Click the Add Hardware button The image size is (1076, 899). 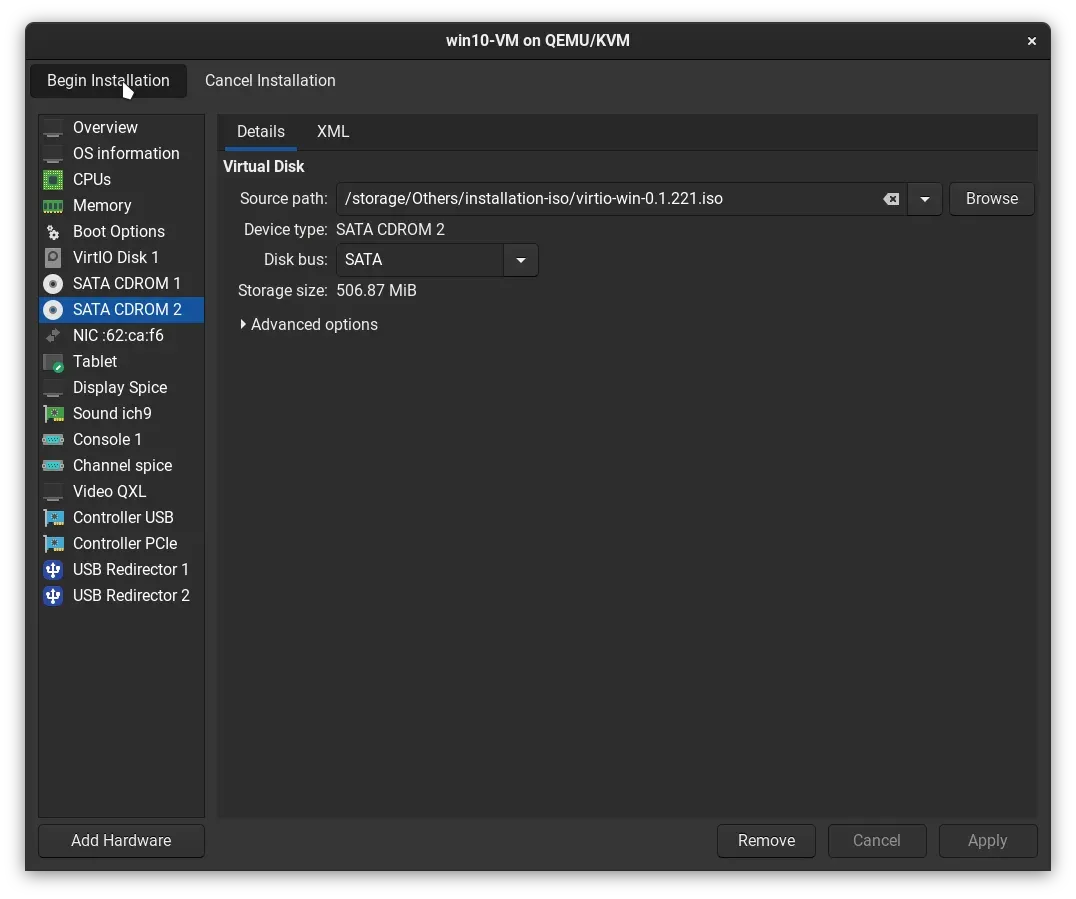click(121, 841)
